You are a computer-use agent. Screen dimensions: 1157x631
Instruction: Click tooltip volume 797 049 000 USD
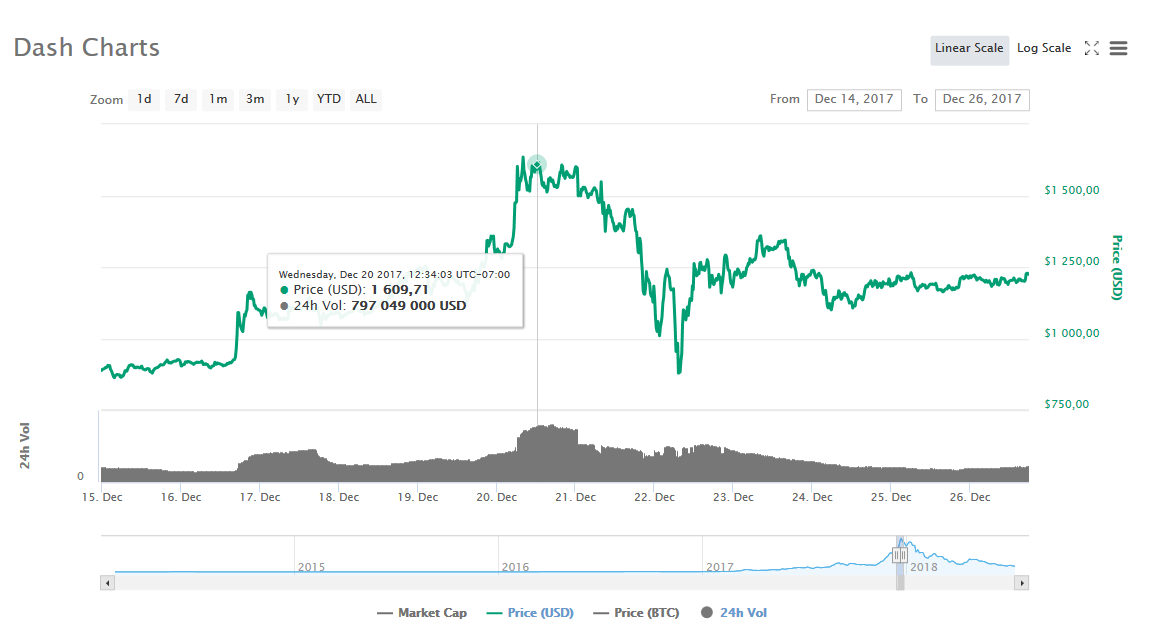point(409,306)
